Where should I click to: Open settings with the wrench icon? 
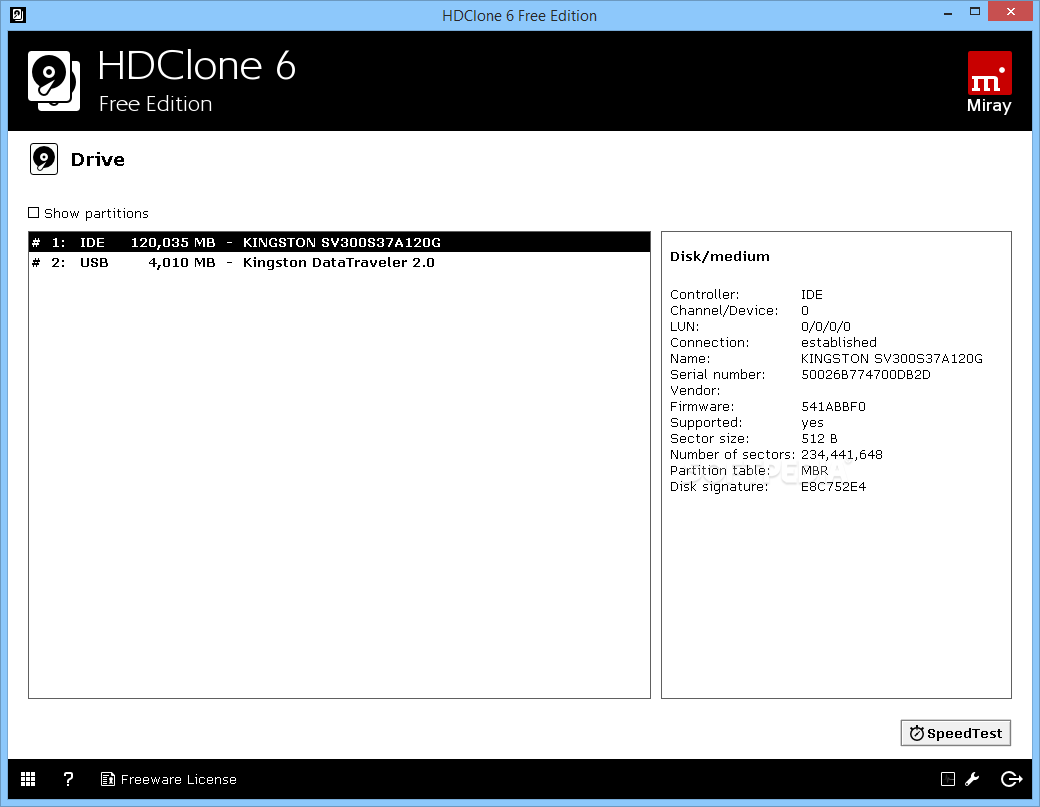pyautogui.click(x=972, y=779)
